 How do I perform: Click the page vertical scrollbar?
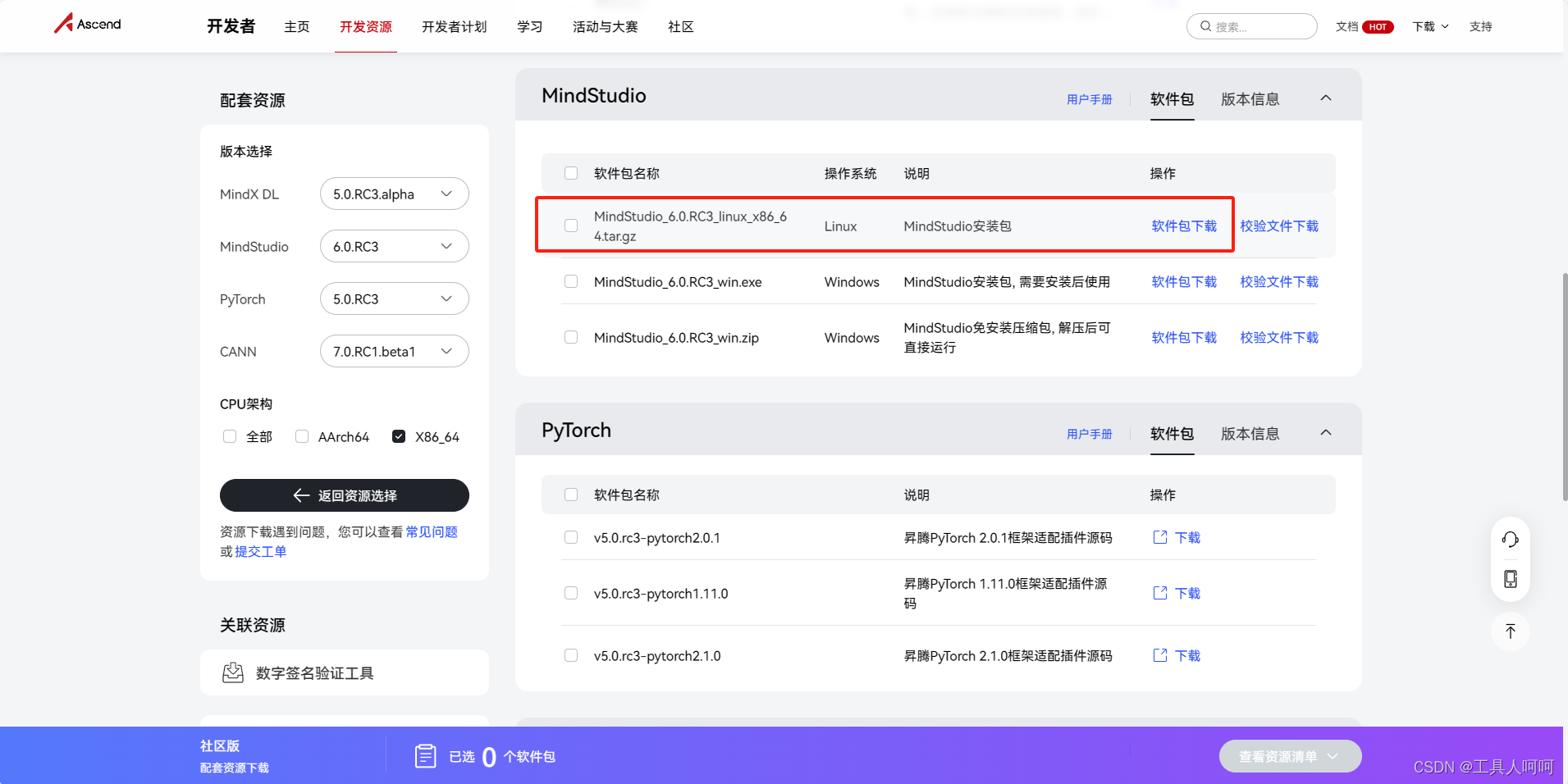coord(1564,385)
